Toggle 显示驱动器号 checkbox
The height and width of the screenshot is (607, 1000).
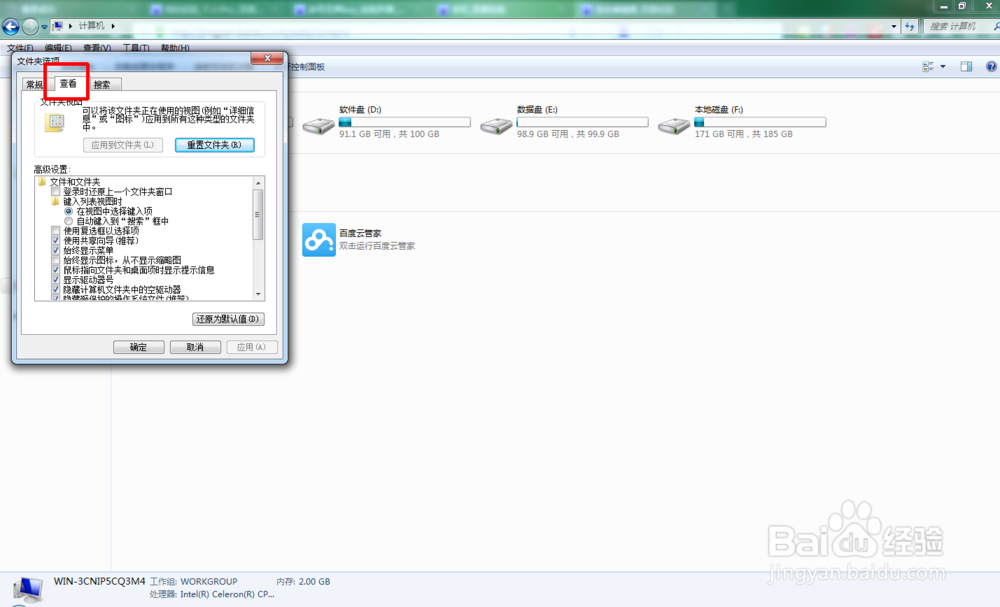point(55,280)
